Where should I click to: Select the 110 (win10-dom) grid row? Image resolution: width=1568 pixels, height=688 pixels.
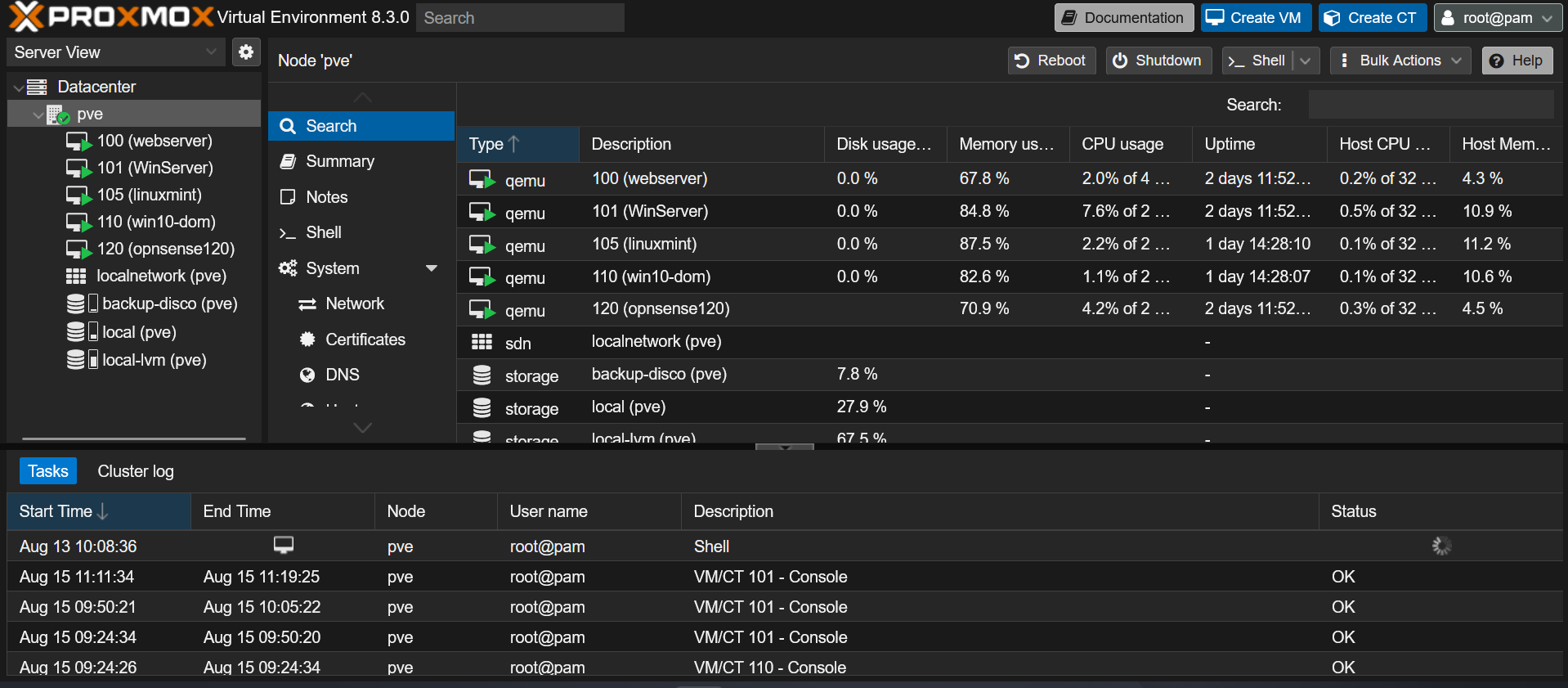[x=1010, y=277]
